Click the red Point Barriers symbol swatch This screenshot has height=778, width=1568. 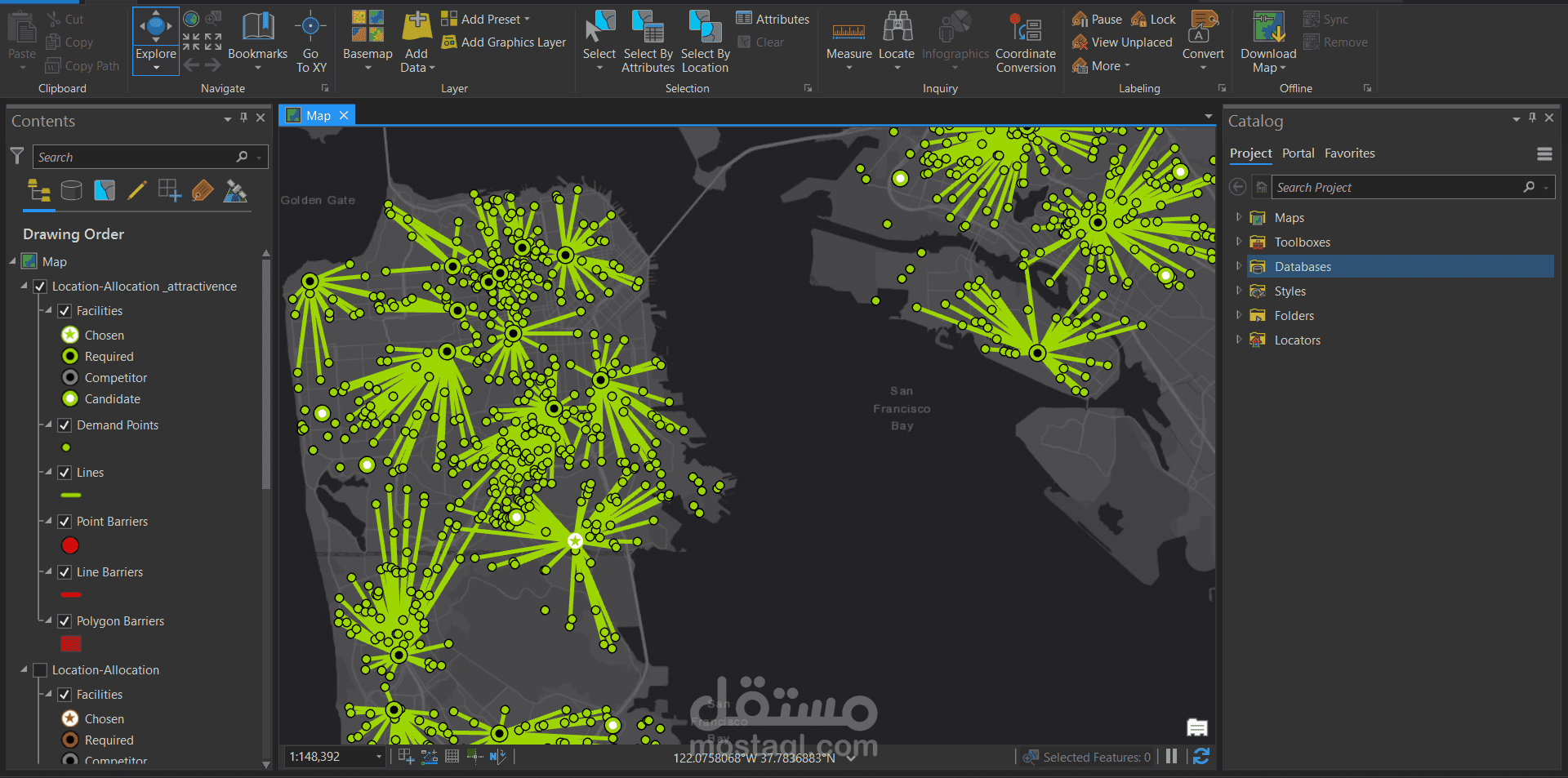click(70, 545)
